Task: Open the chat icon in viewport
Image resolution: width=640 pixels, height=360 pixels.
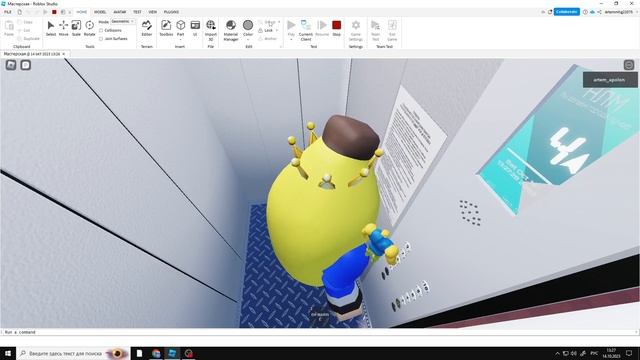Action: coord(26,65)
